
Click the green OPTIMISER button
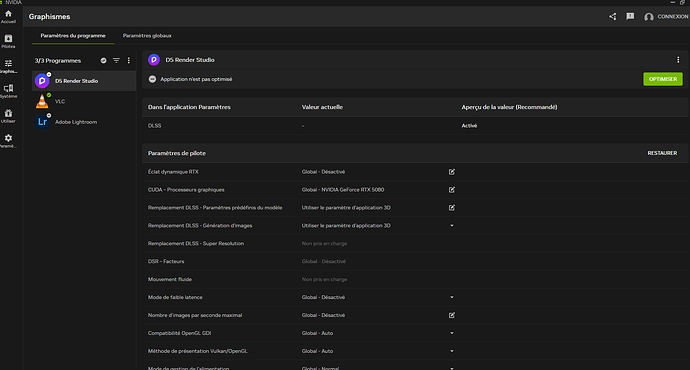tap(663, 79)
